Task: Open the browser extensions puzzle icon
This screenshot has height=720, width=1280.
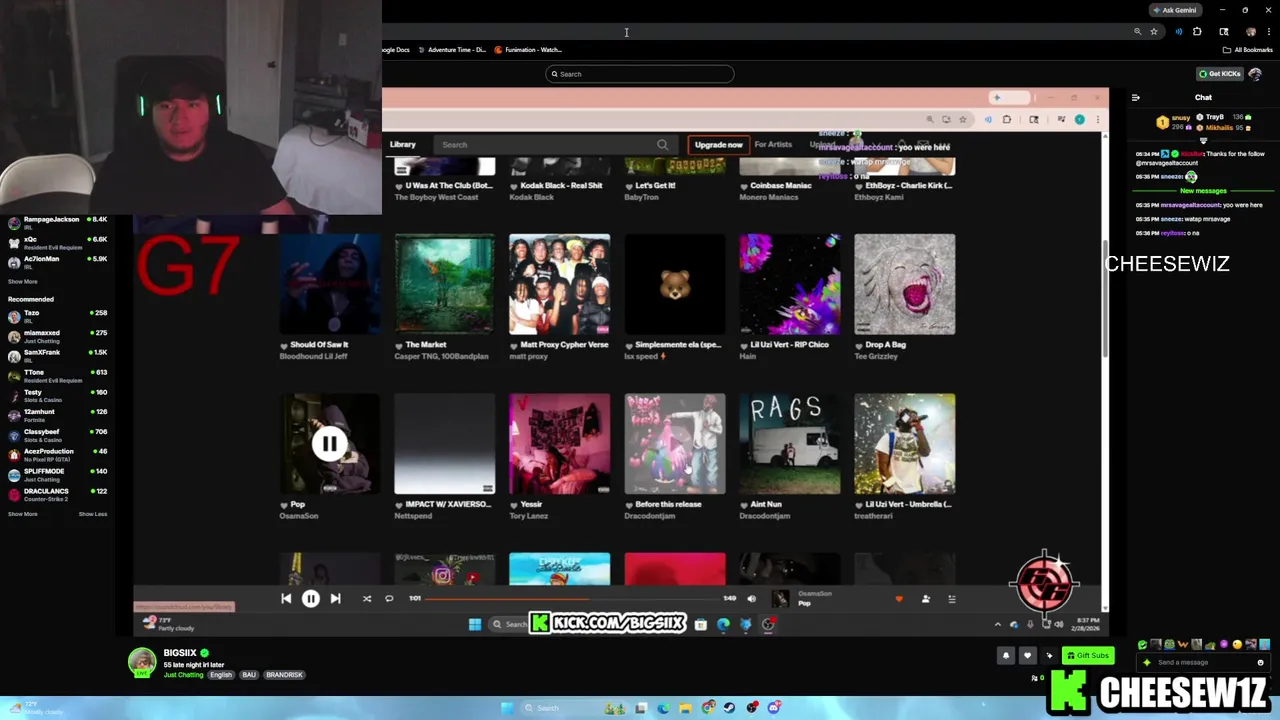Action: tap(1197, 32)
